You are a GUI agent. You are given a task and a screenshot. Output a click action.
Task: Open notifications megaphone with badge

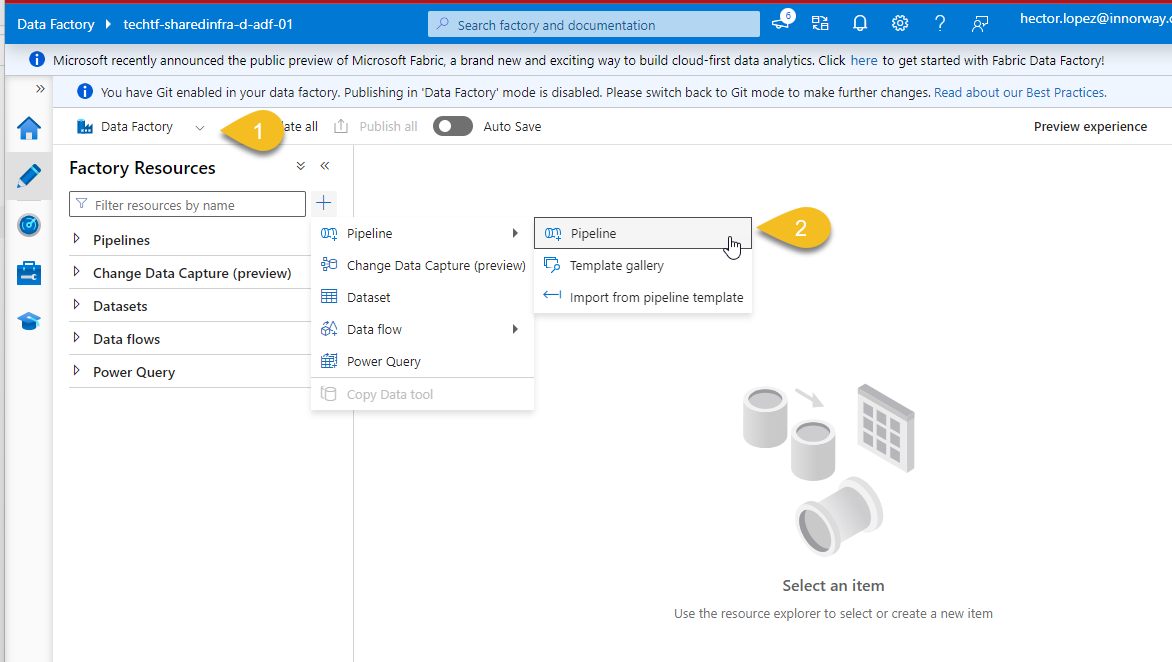pos(782,21)
